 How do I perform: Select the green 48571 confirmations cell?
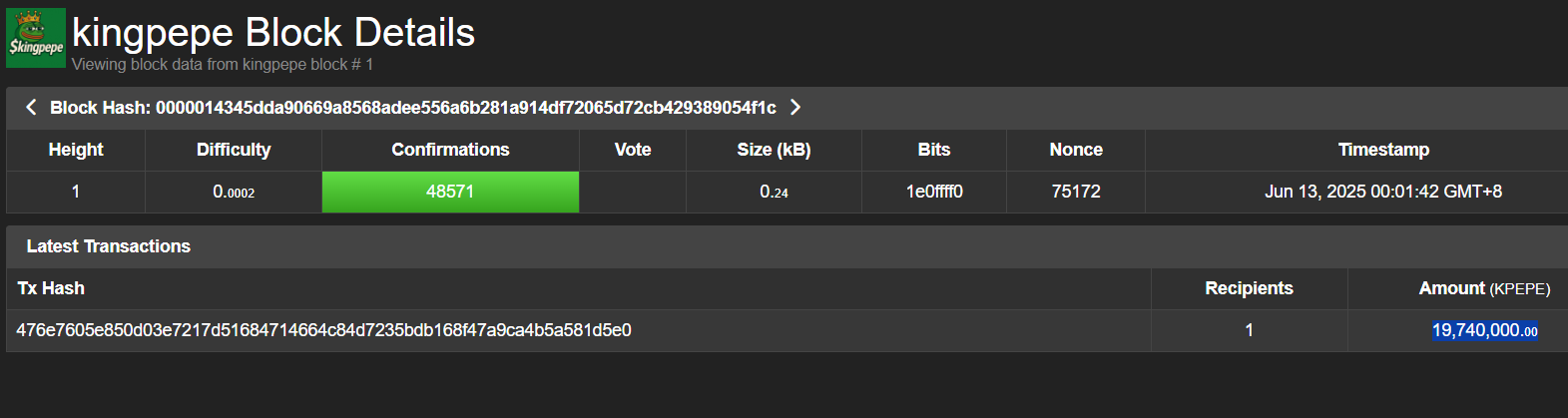450,192
